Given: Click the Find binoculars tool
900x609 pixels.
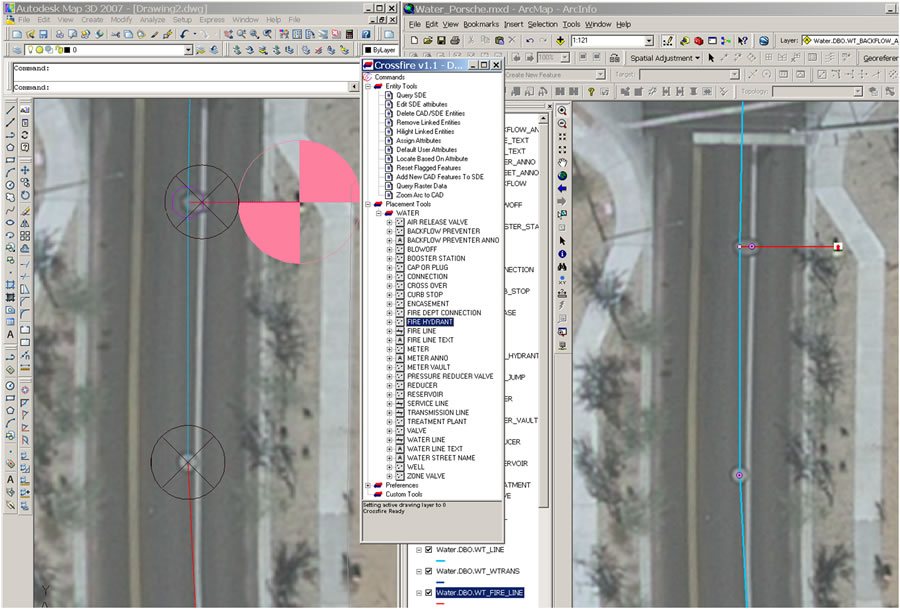Looking at the screenshot, I should [x=562, y=267].
